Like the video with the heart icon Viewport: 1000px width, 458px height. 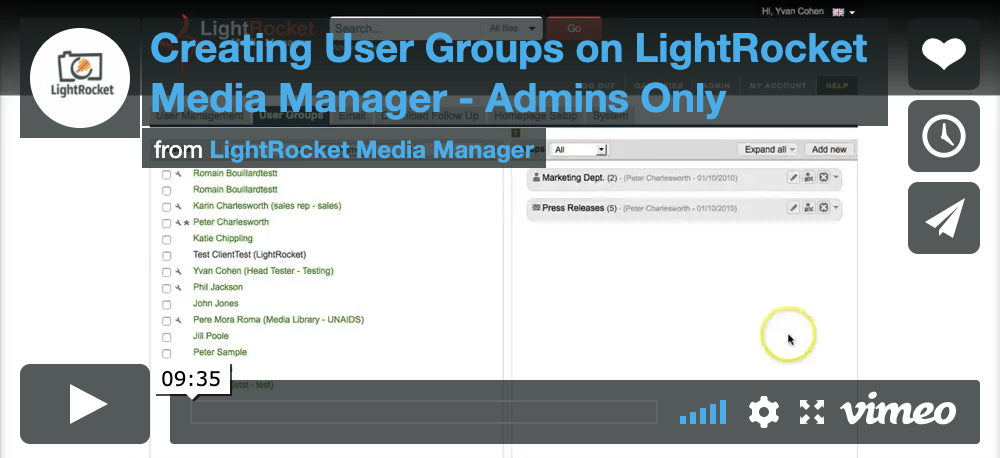(x=943, y=54)
